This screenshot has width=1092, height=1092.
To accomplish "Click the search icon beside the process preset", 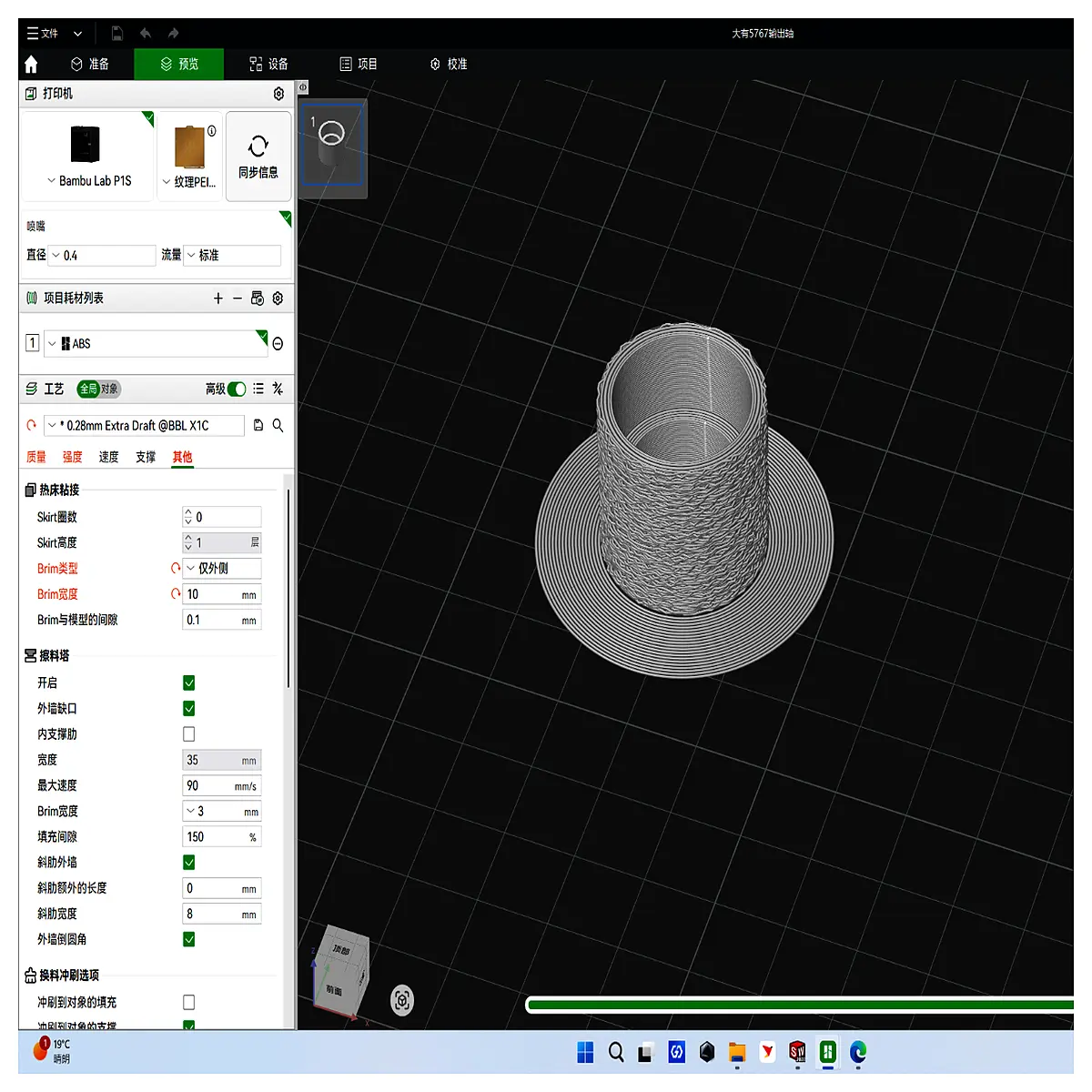I will [278, 425].
